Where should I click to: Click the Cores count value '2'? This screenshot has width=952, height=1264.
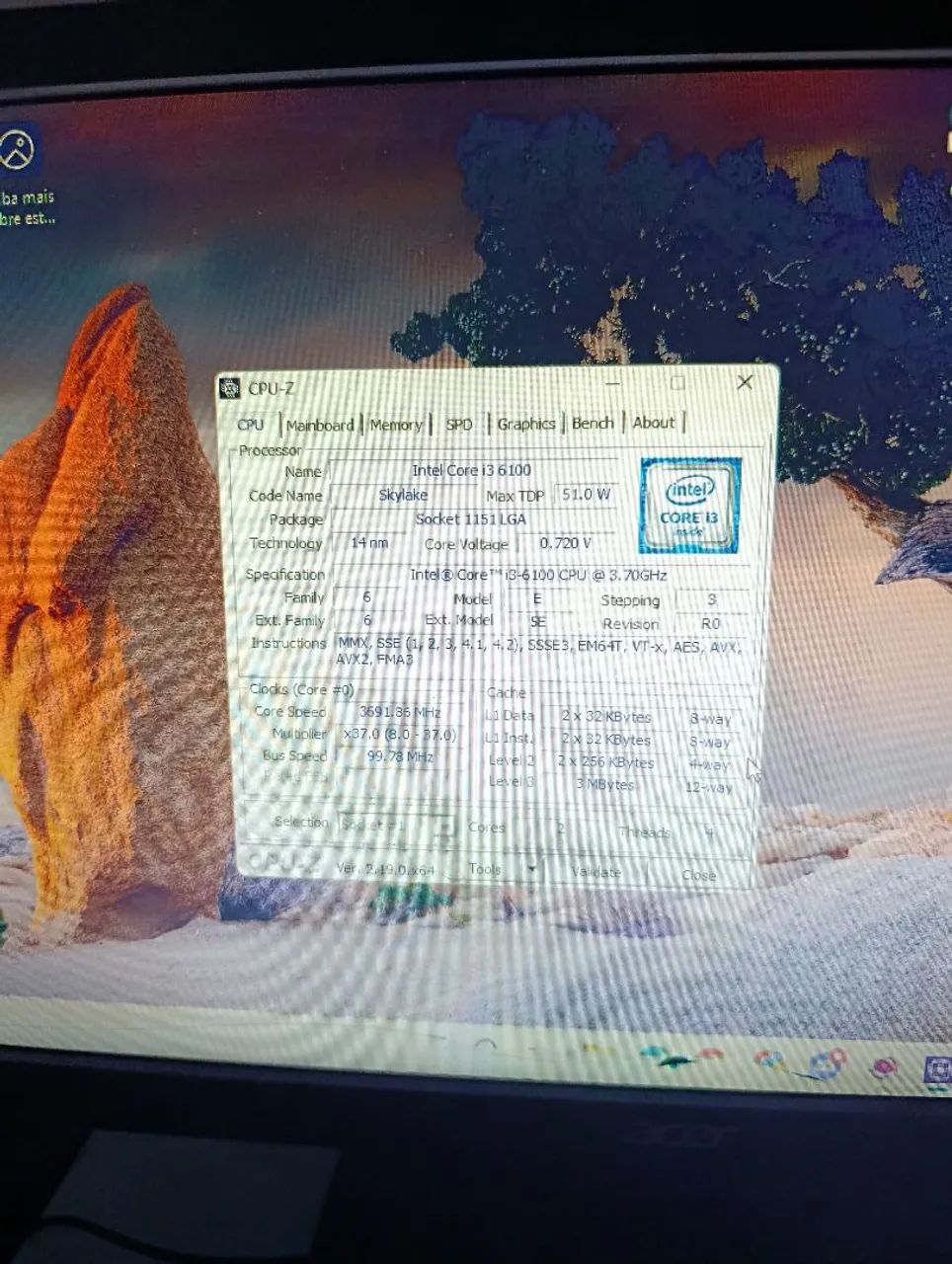(x=560, y=829)
